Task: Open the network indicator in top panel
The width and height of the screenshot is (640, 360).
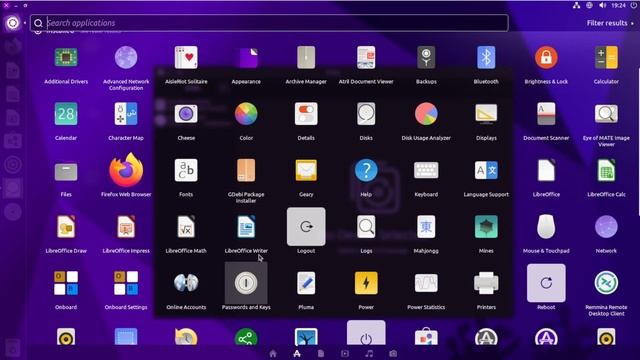Action: (576, 5)
